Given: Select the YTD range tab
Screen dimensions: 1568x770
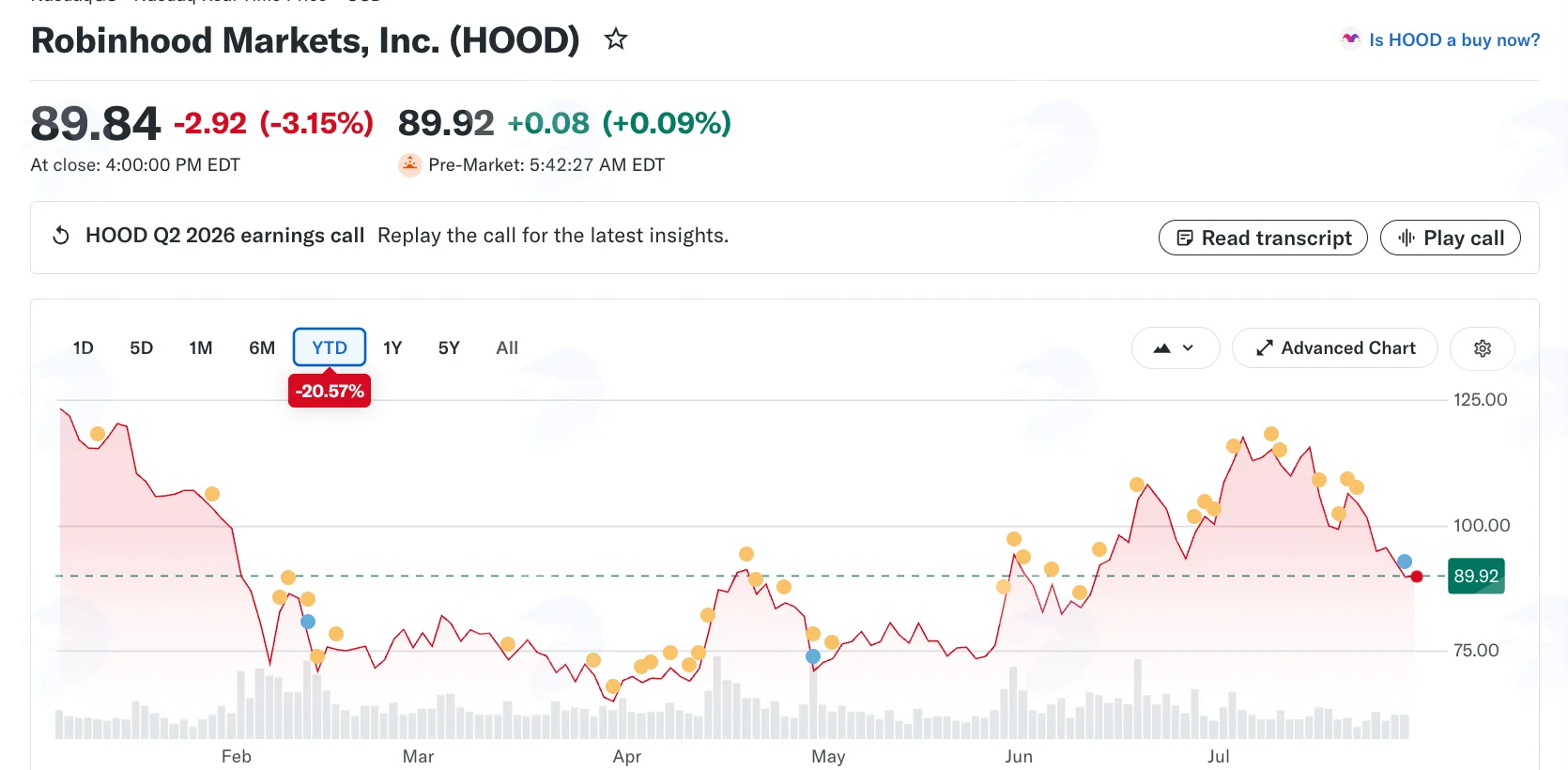Looking at the screenshot, I should point(330,347).
